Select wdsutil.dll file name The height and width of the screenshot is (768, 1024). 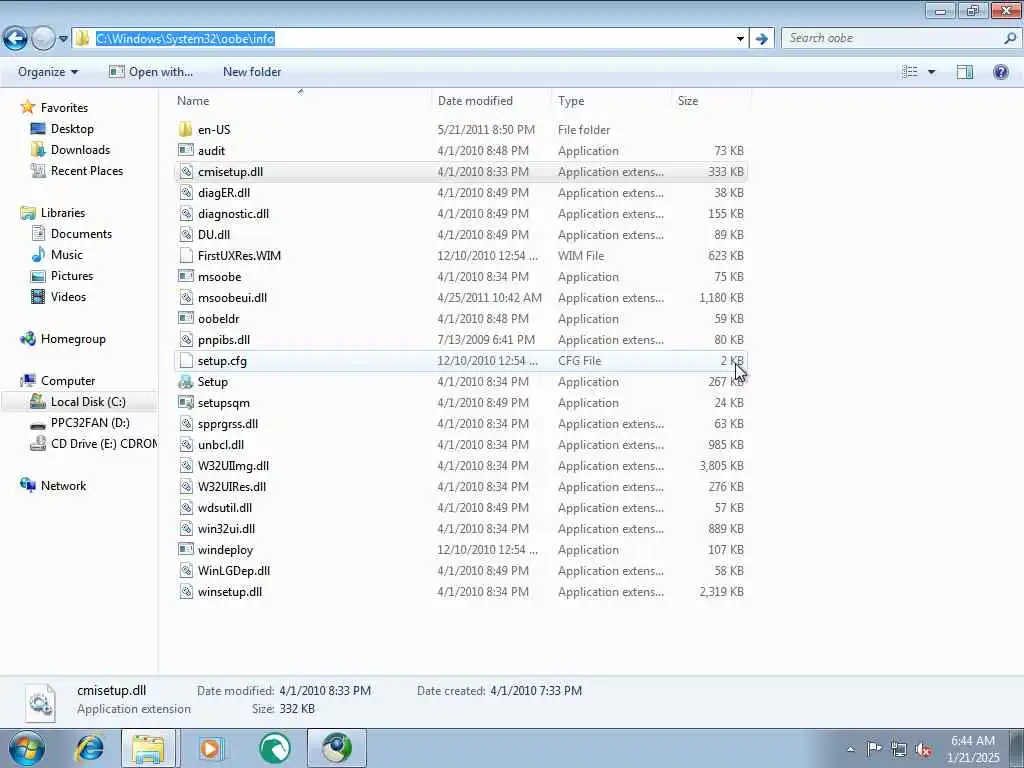[x=225, y=507]
